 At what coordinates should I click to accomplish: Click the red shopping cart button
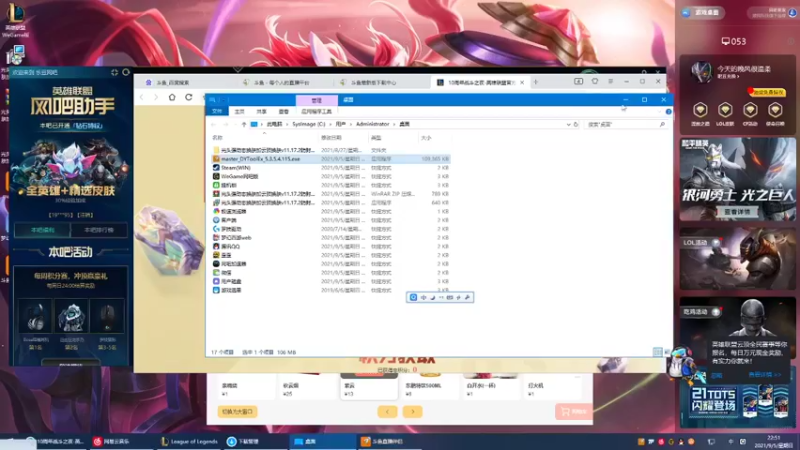tap(573, 412)
